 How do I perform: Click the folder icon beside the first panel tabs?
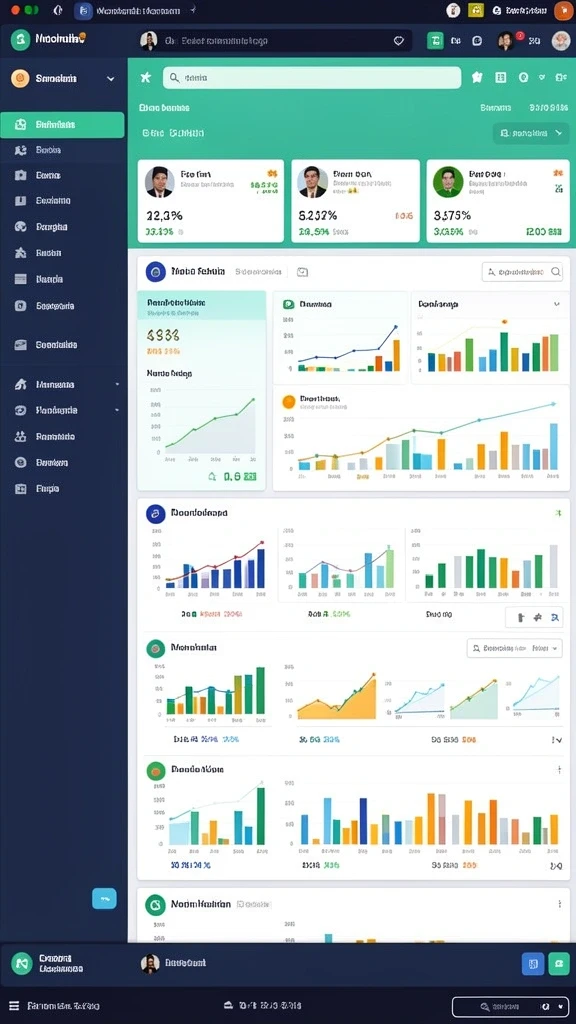tap(302, 272)
